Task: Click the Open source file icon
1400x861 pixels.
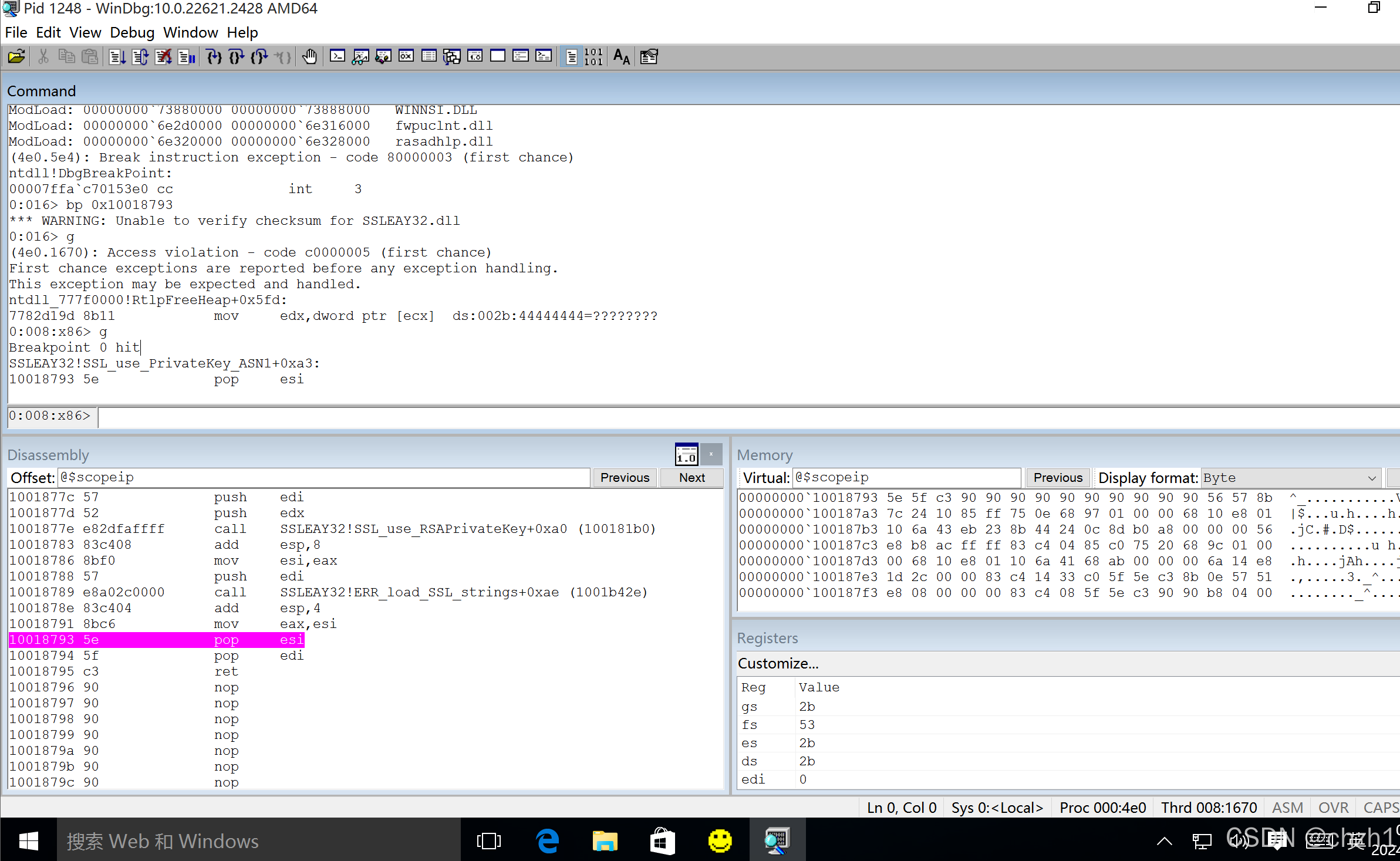Action: coord(16,56)
